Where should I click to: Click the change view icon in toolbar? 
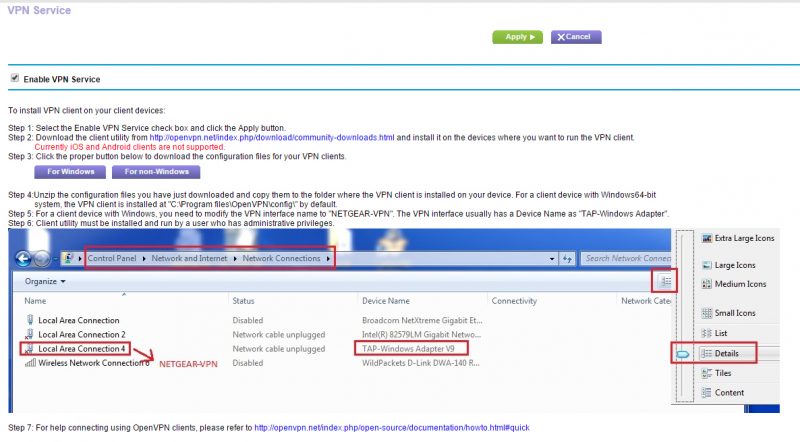pyautogui.click(x=667, y=283)
